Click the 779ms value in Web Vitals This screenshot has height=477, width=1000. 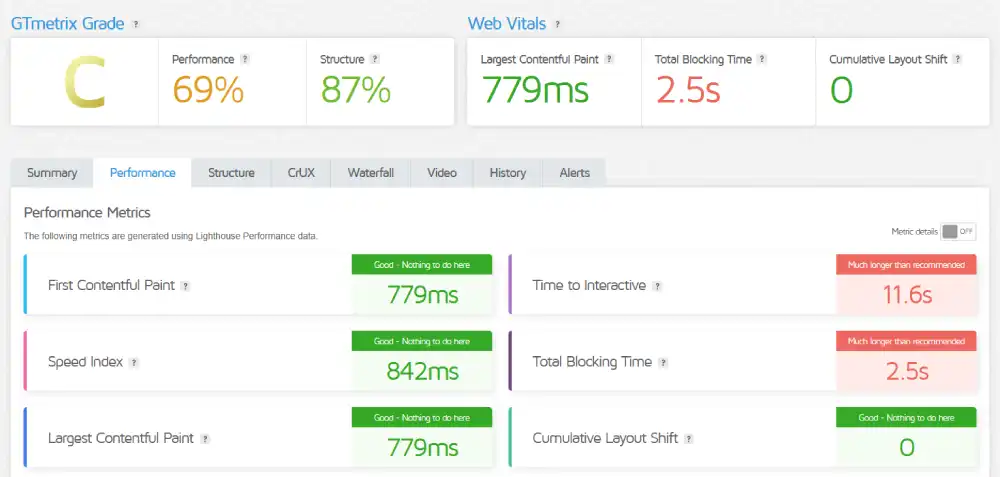point(534,89)
